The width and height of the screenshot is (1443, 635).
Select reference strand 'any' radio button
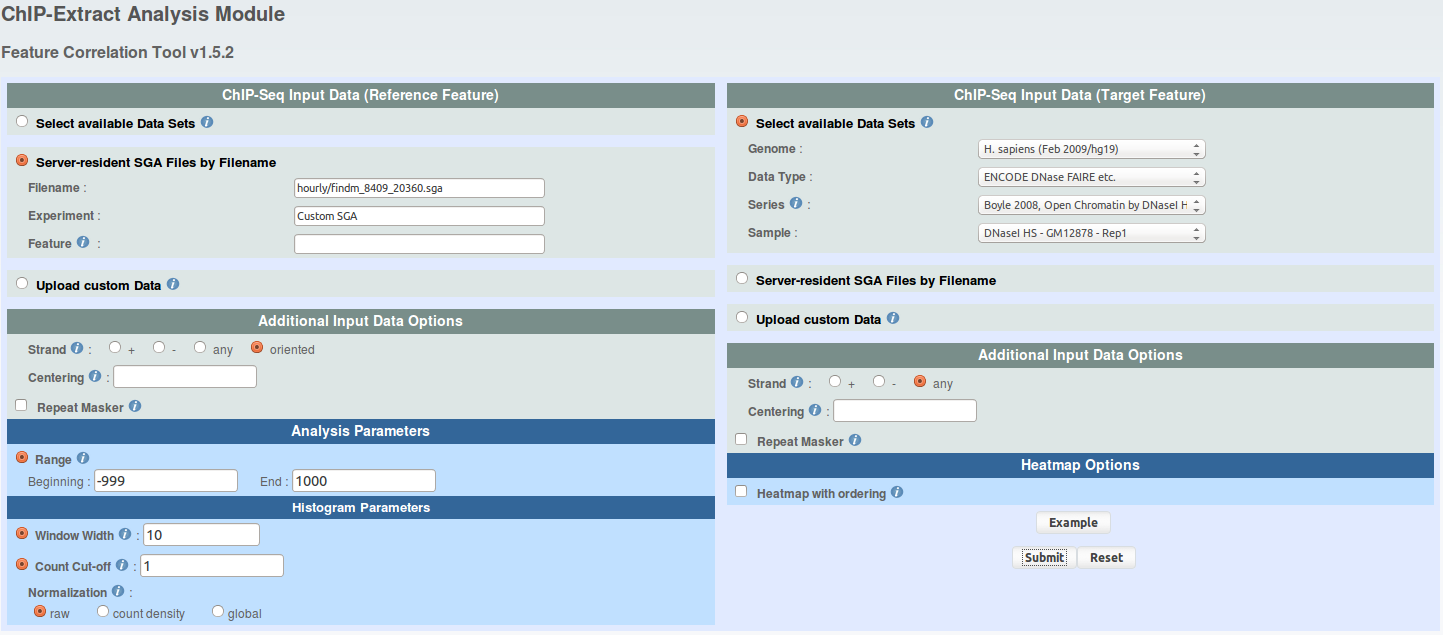tap(200, 348)
